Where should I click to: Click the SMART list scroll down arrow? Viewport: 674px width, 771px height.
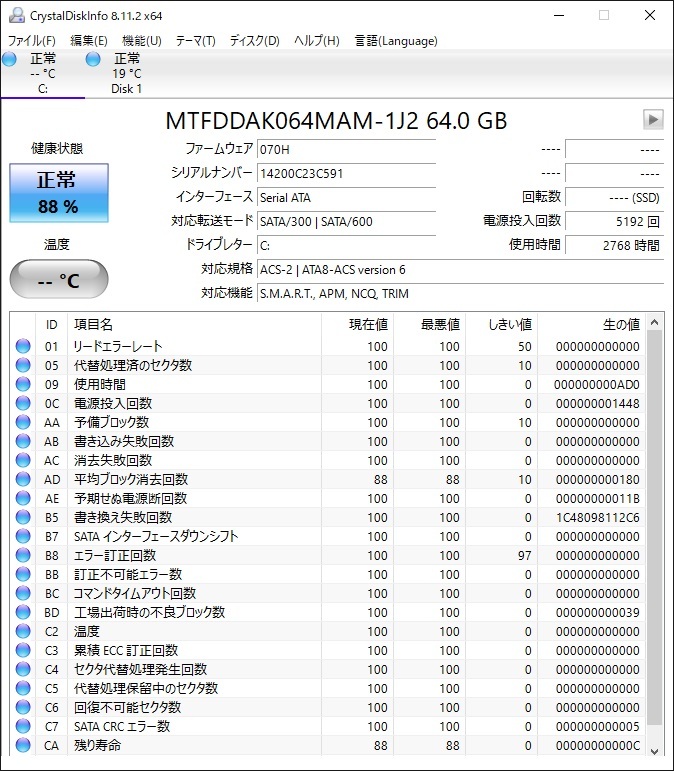coord(654,751)
